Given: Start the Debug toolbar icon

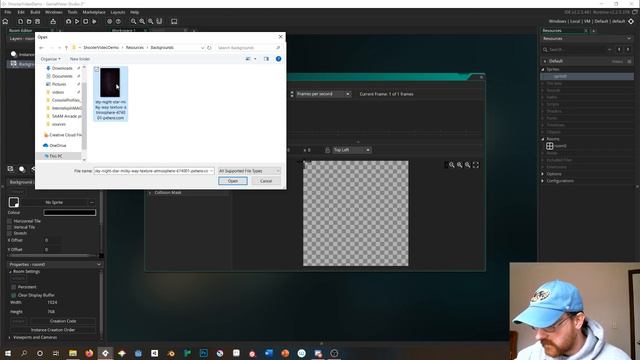Looking at the screenshot, I should (x=68, y=21).
